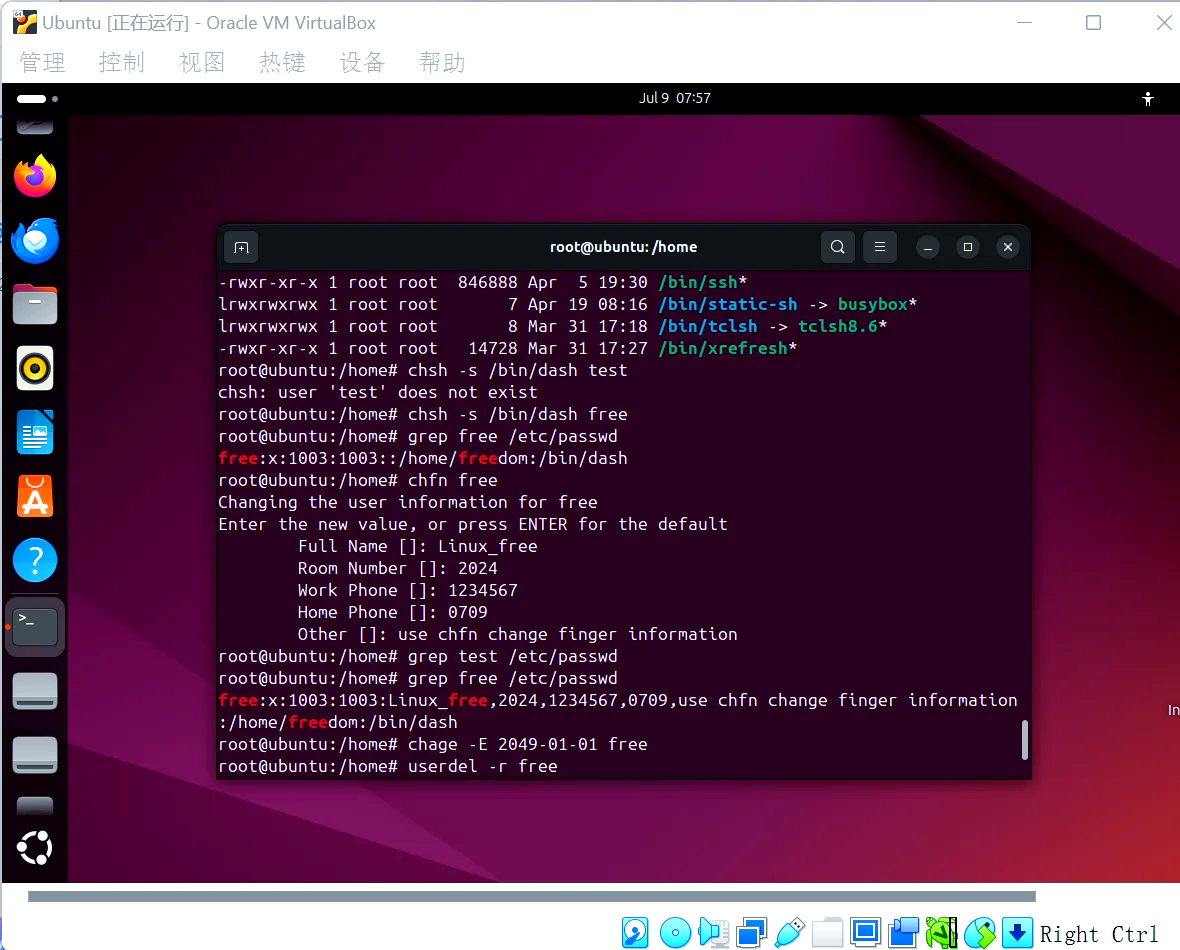Open Firefox from the Ubuntu dock
The width and height of the screenshot is (1180, 950).
pos(35,176)
